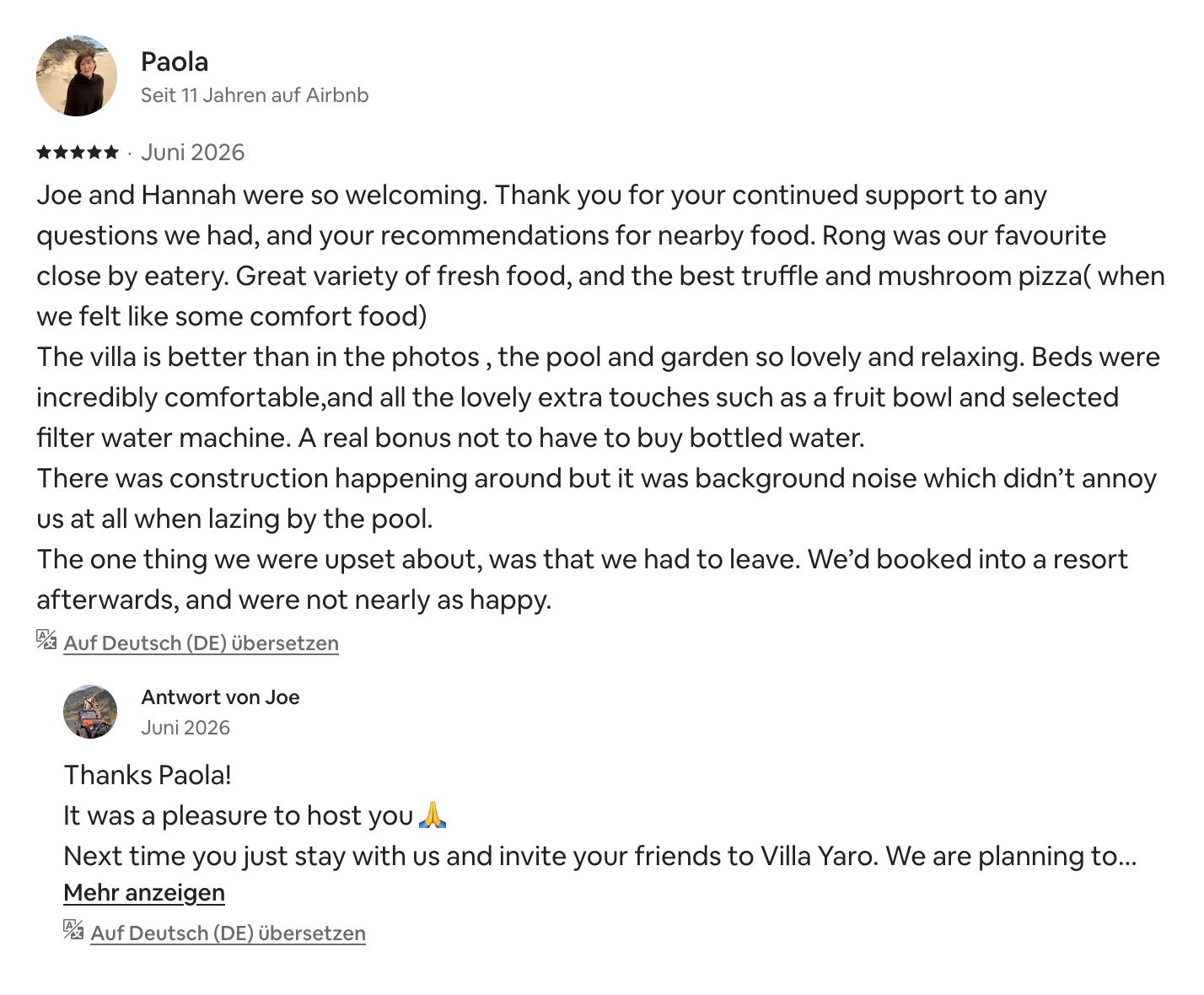Screen dimensions: 1204x995
Task: Click the review date beside the stars
Action: click(x=192, y=153)
